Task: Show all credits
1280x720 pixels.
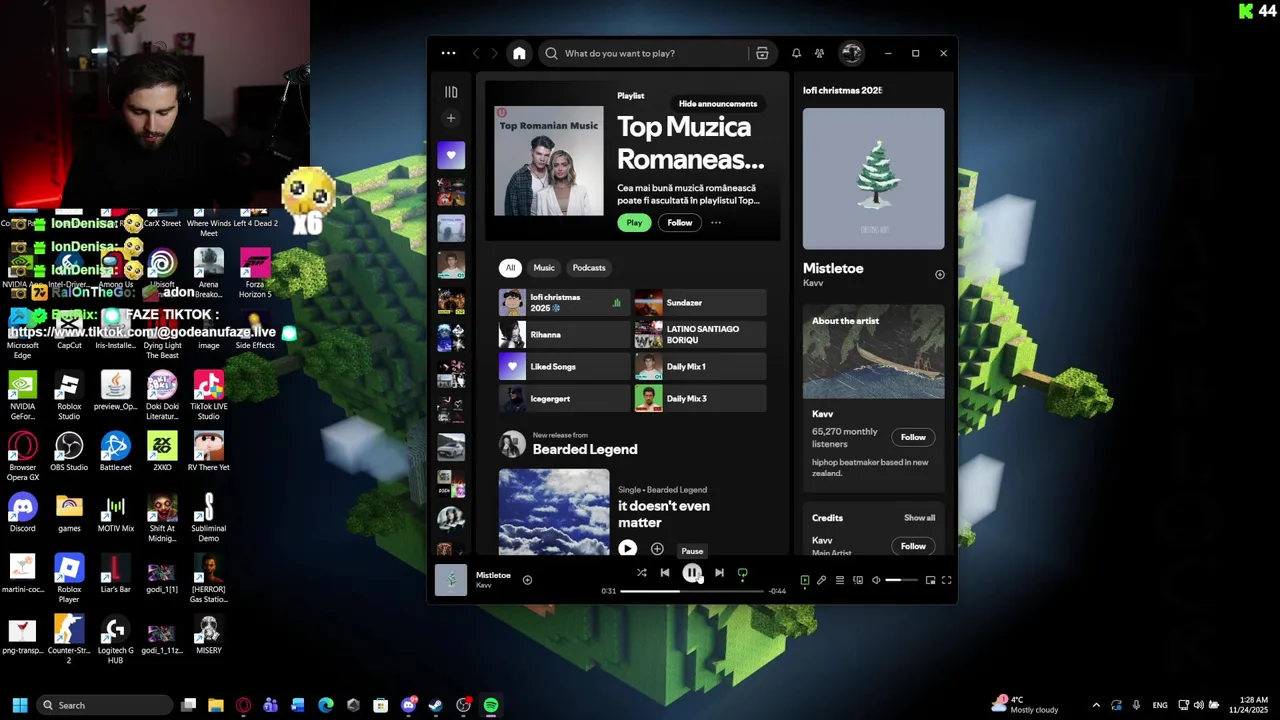Action: click(920, 518)
